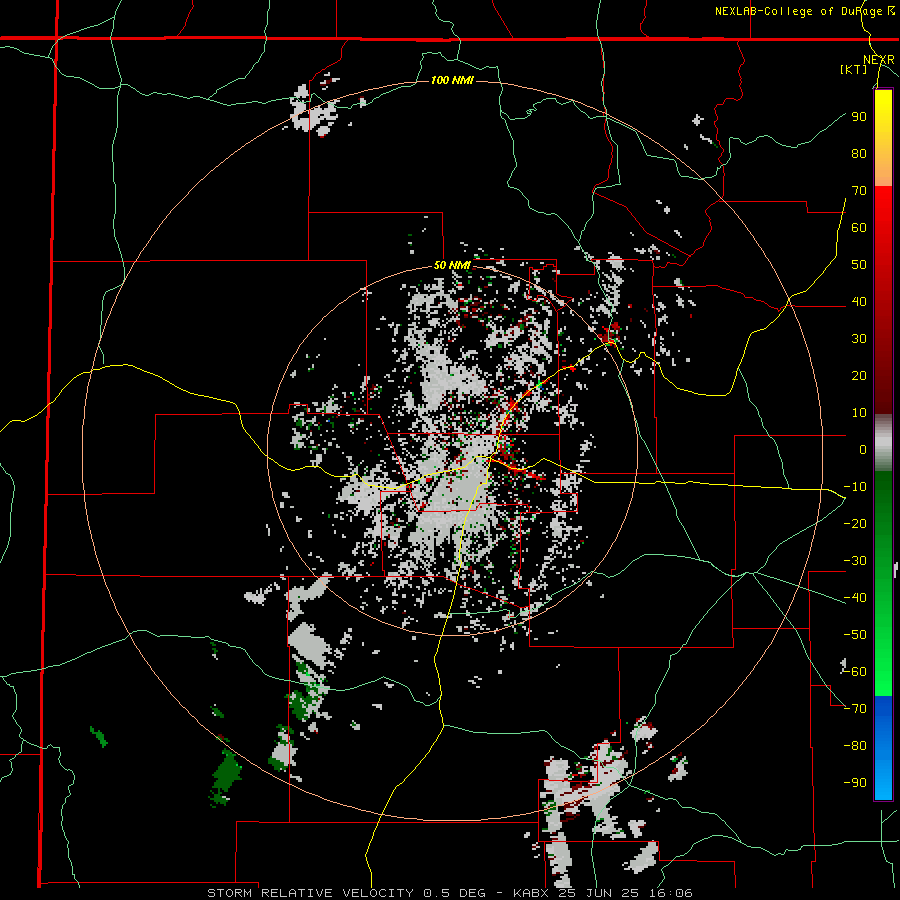Click the positive 70 knot scale label
The height and width of the screenshot is (900, 900).
859,191
